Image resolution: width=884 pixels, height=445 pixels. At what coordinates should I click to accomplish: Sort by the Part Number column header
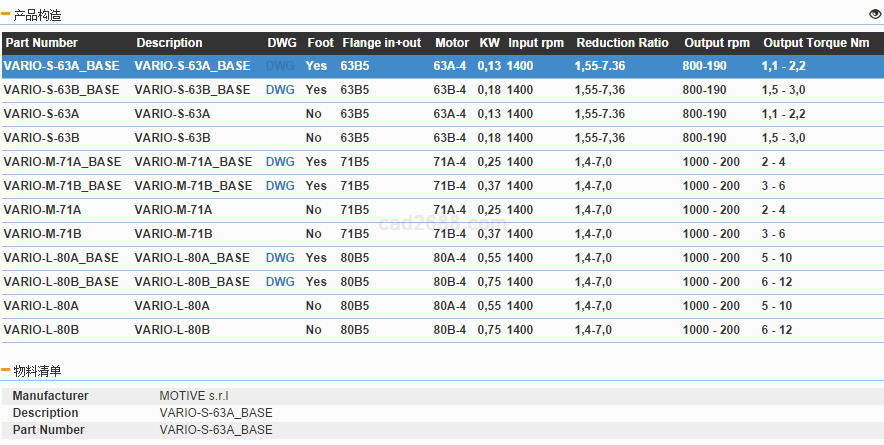41,43
